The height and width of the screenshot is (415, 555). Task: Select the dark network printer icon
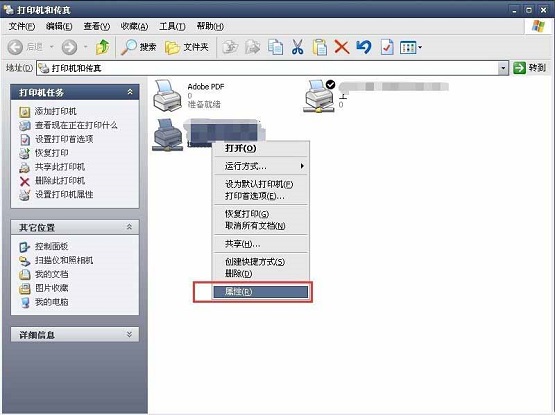[x=167, y=135]
